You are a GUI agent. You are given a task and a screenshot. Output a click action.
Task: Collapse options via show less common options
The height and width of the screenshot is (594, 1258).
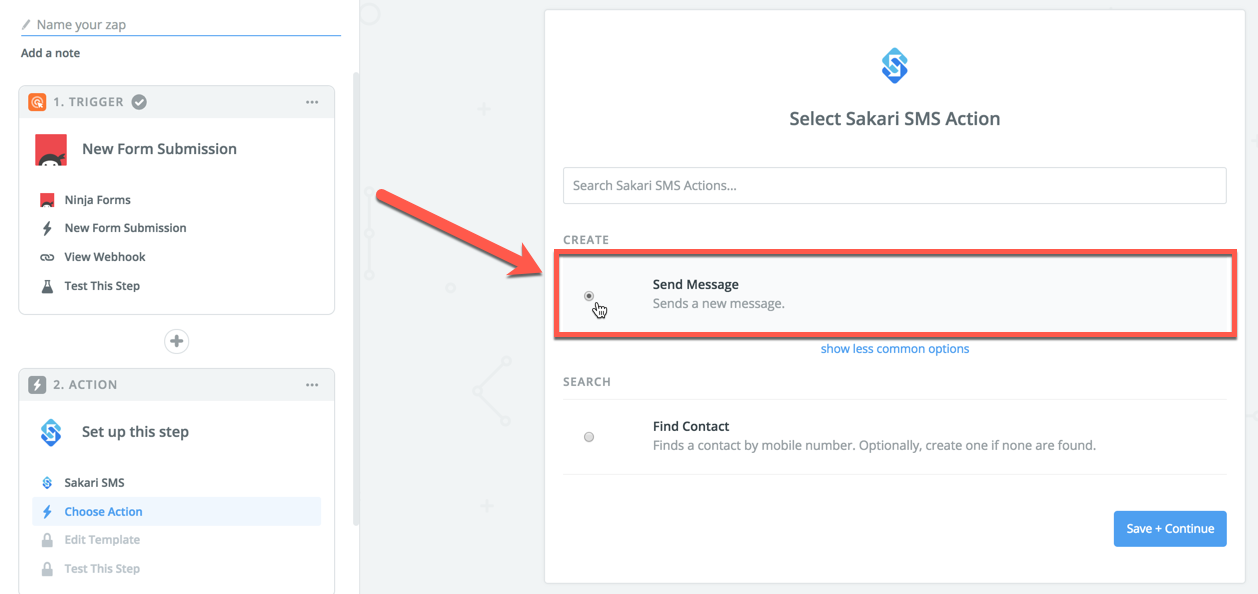[894, 349]
